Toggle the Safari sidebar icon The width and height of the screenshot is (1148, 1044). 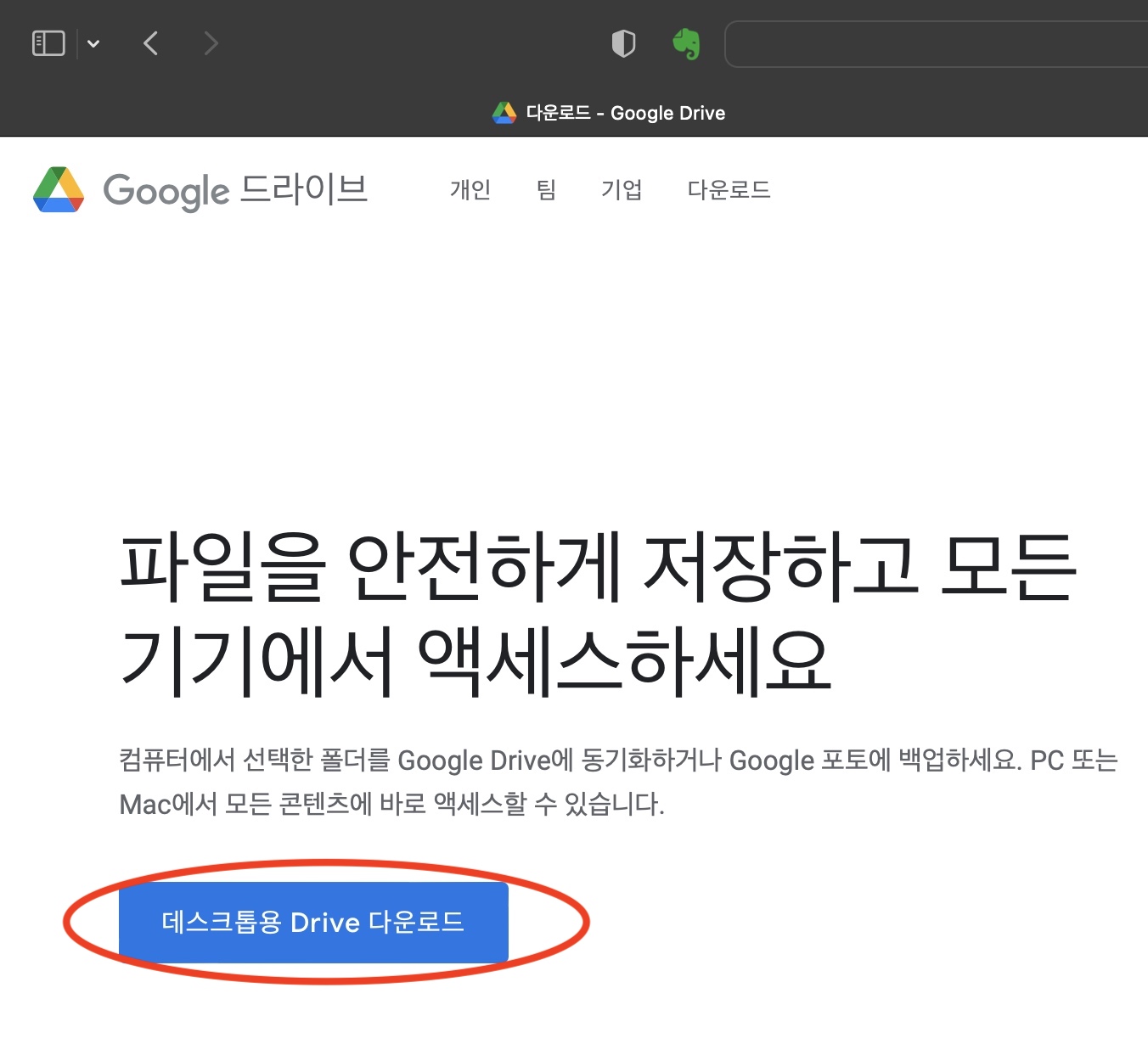(x=48, y=43)
